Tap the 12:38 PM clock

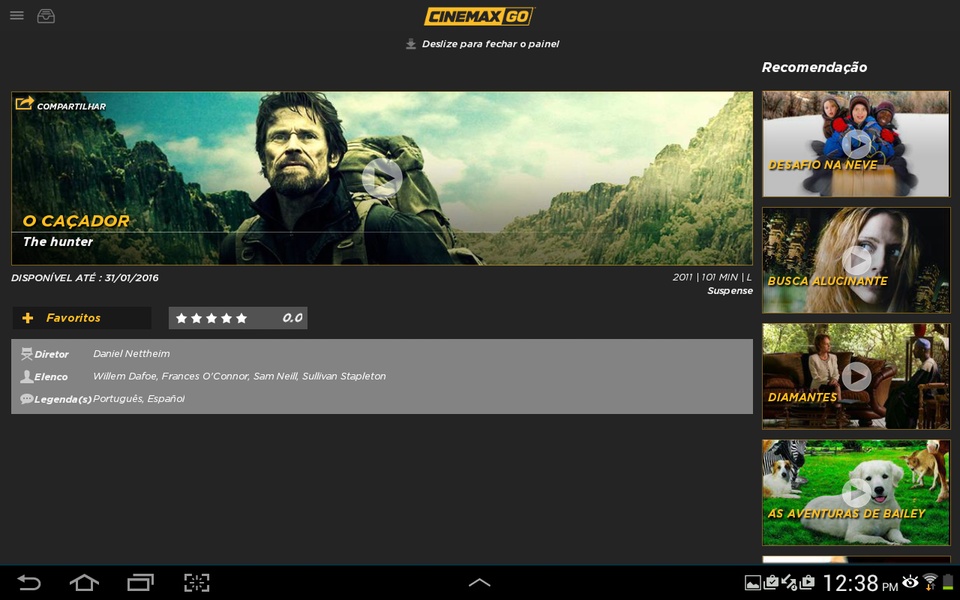pos(860,583)
